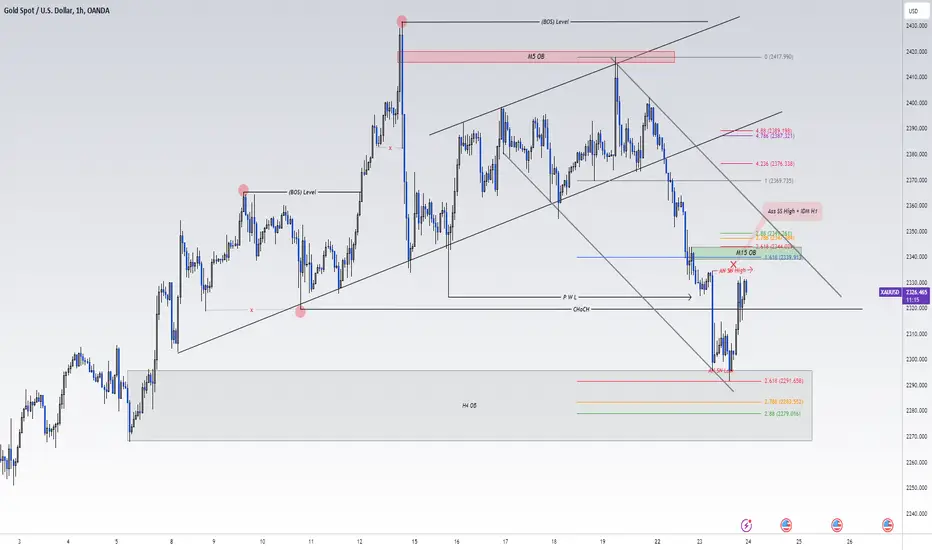Screen dimensions: 932x550
Task: Select the Fib label 0 (2417.990)
Action: pos(779,57)
